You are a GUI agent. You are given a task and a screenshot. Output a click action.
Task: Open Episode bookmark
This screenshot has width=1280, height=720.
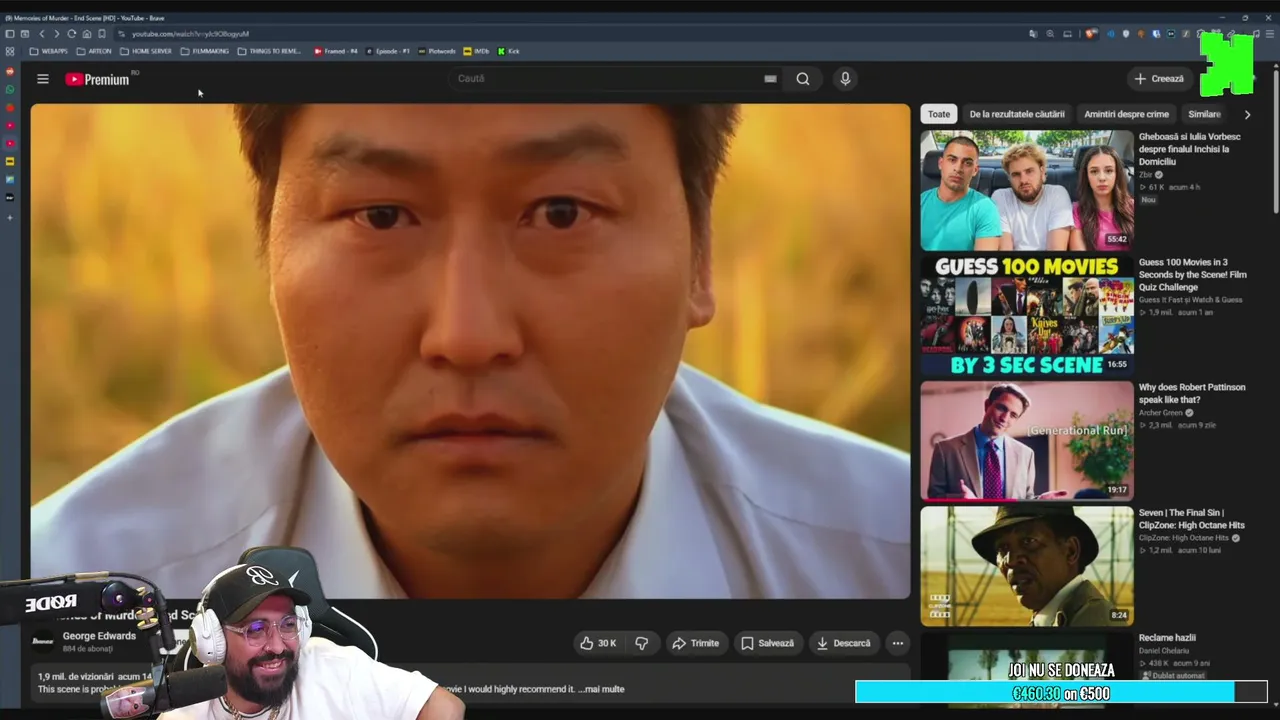pyautogui.click(x=388, y=51)
